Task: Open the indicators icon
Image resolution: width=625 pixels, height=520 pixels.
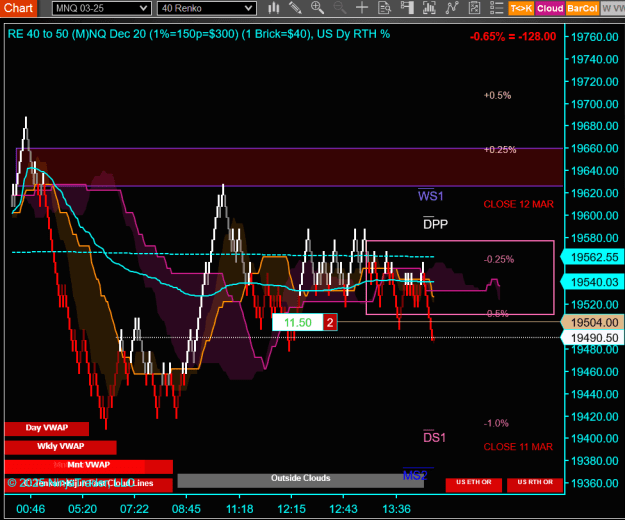Action: pyautogui.click(x=429, y=8)
